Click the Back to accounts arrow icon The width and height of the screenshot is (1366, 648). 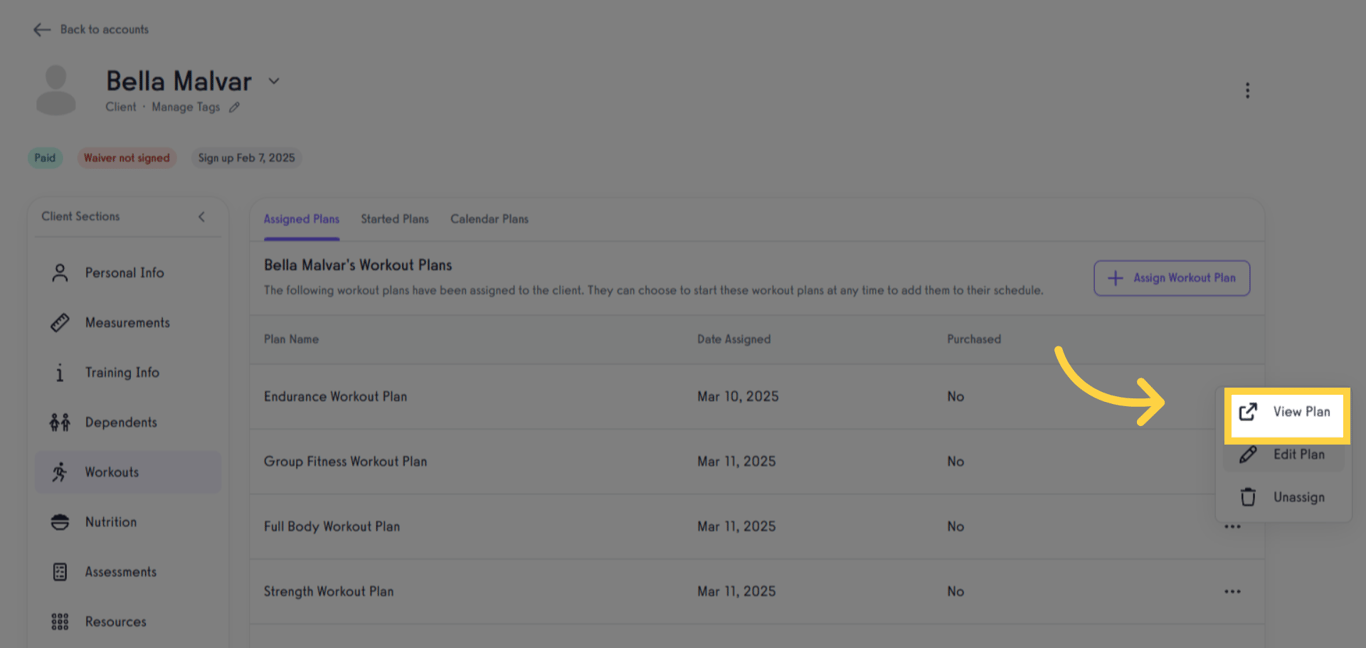[x=41, y=30]
